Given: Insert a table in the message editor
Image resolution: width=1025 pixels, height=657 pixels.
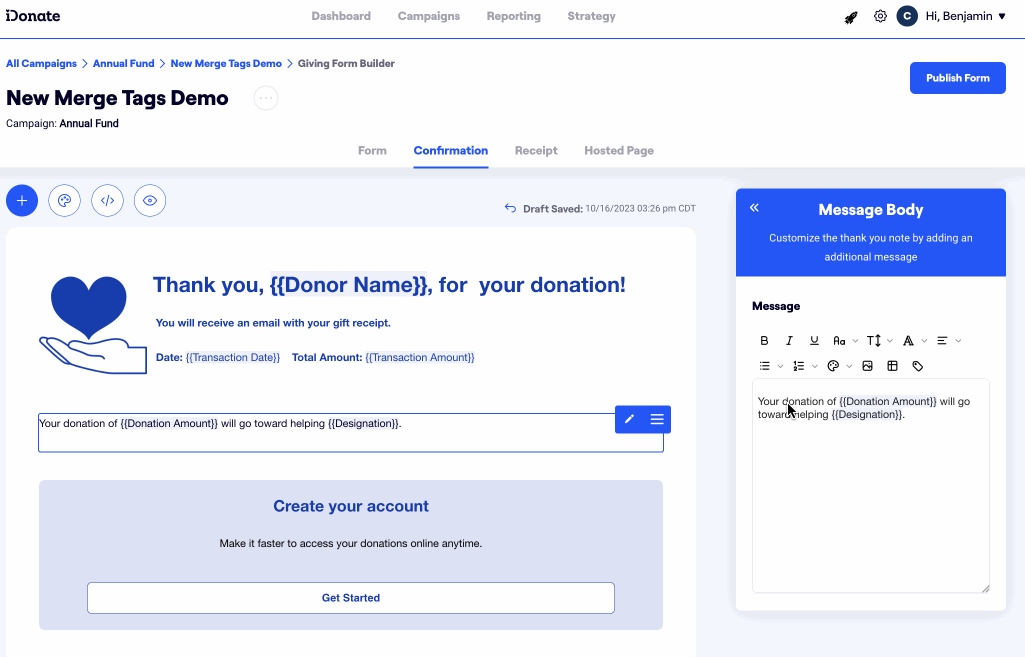Looking at the screenshot, I should point(892,366).
